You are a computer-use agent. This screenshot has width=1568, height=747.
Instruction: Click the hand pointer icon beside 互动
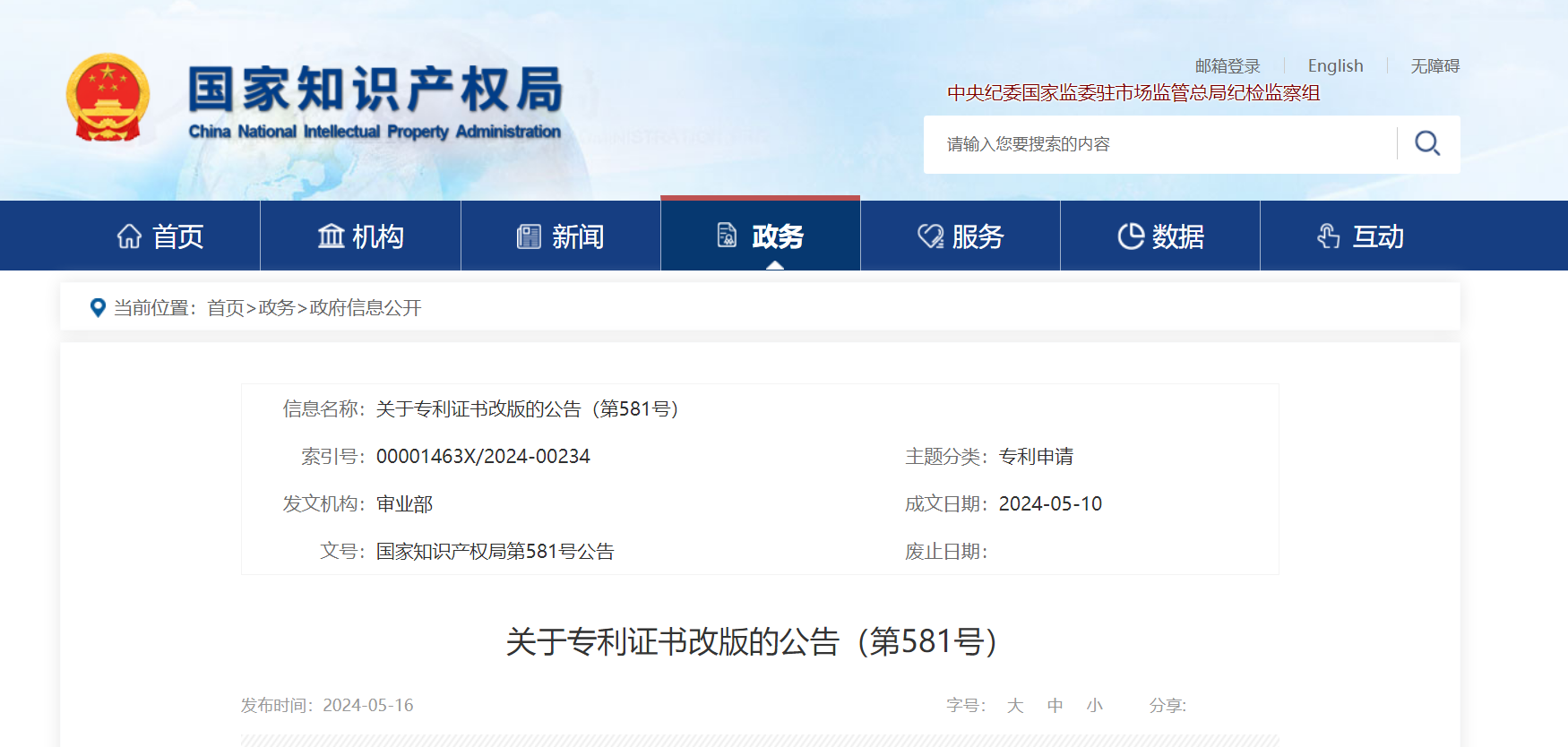click(1329, 236)
